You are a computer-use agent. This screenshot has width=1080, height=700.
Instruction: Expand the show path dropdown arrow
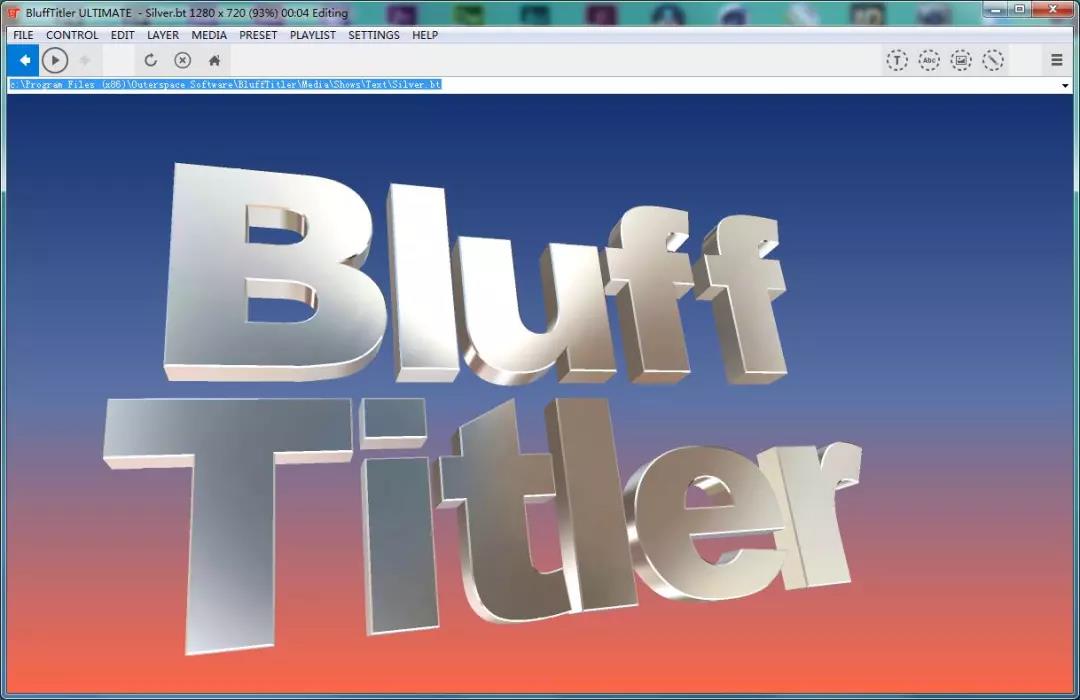pos(1065,85)
